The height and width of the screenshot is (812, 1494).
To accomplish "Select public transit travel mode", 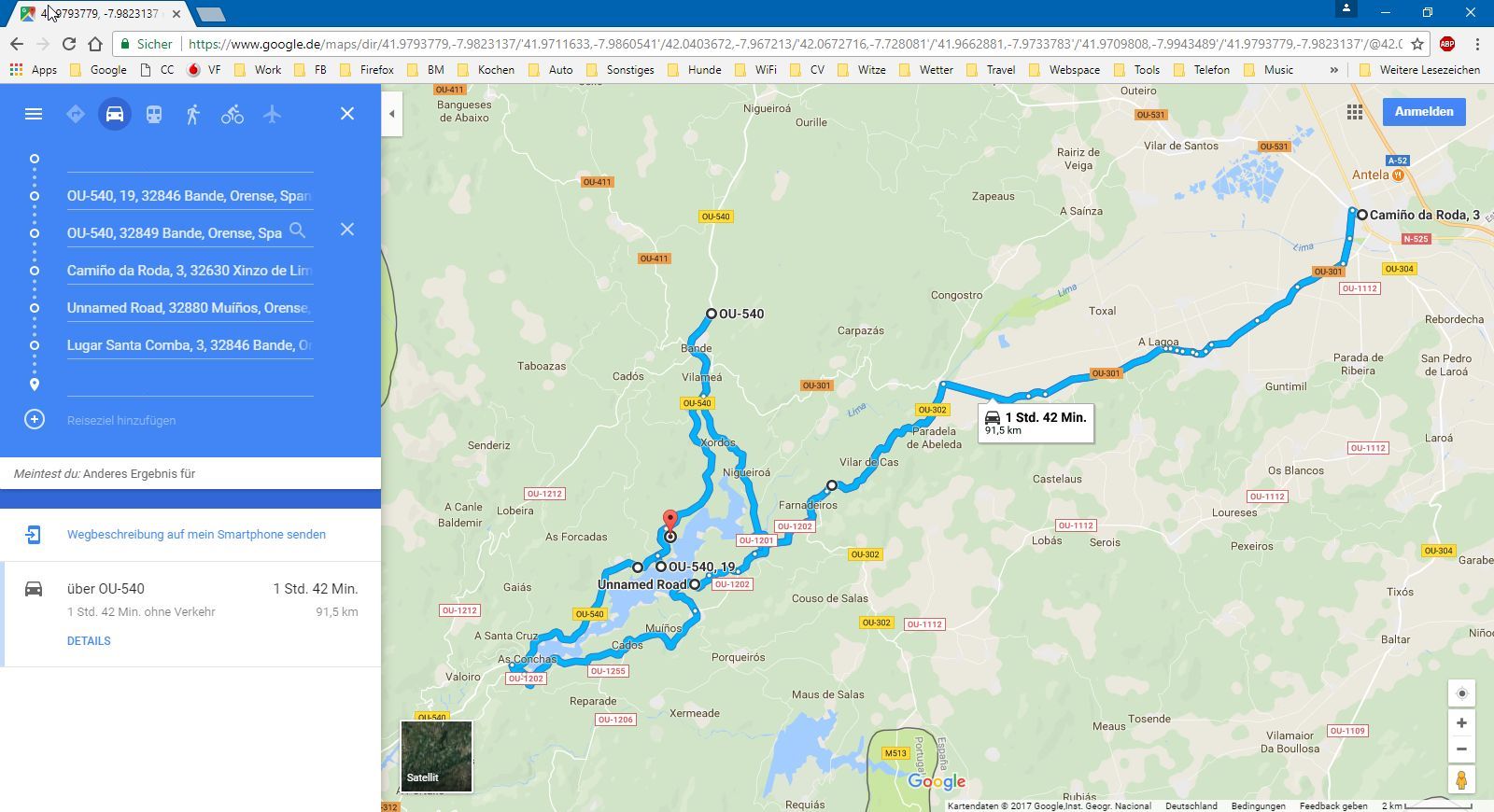I will [x=154, y=114].
